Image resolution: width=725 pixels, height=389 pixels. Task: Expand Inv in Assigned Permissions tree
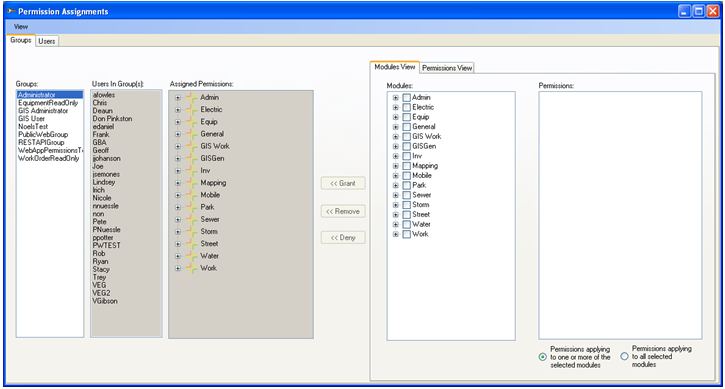[178, 171]
